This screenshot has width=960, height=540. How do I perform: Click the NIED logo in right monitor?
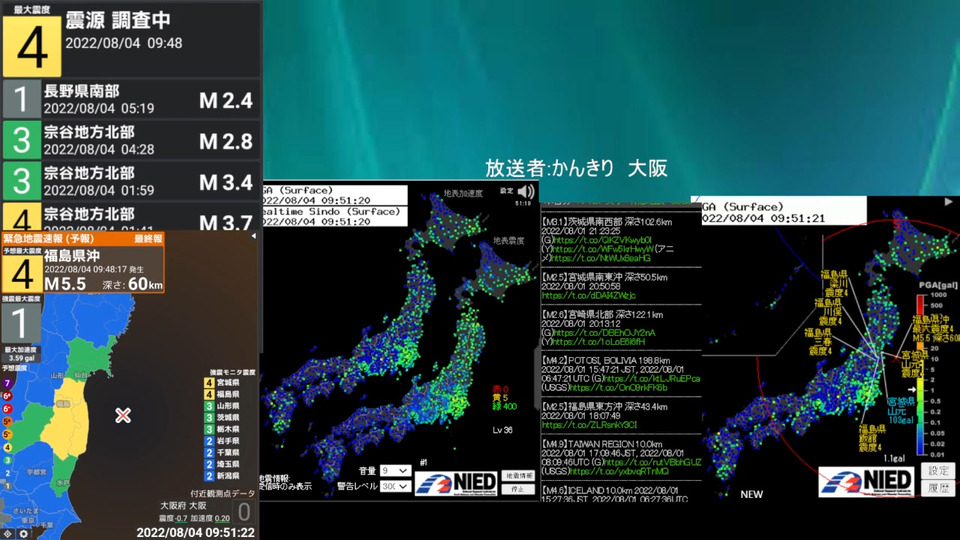click(868, 482)
